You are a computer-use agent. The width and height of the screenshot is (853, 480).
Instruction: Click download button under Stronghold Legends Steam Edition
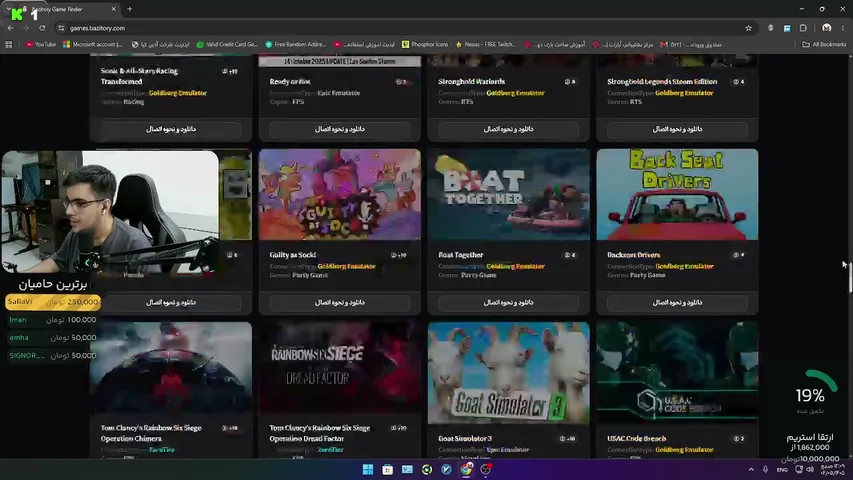(677, 130)
